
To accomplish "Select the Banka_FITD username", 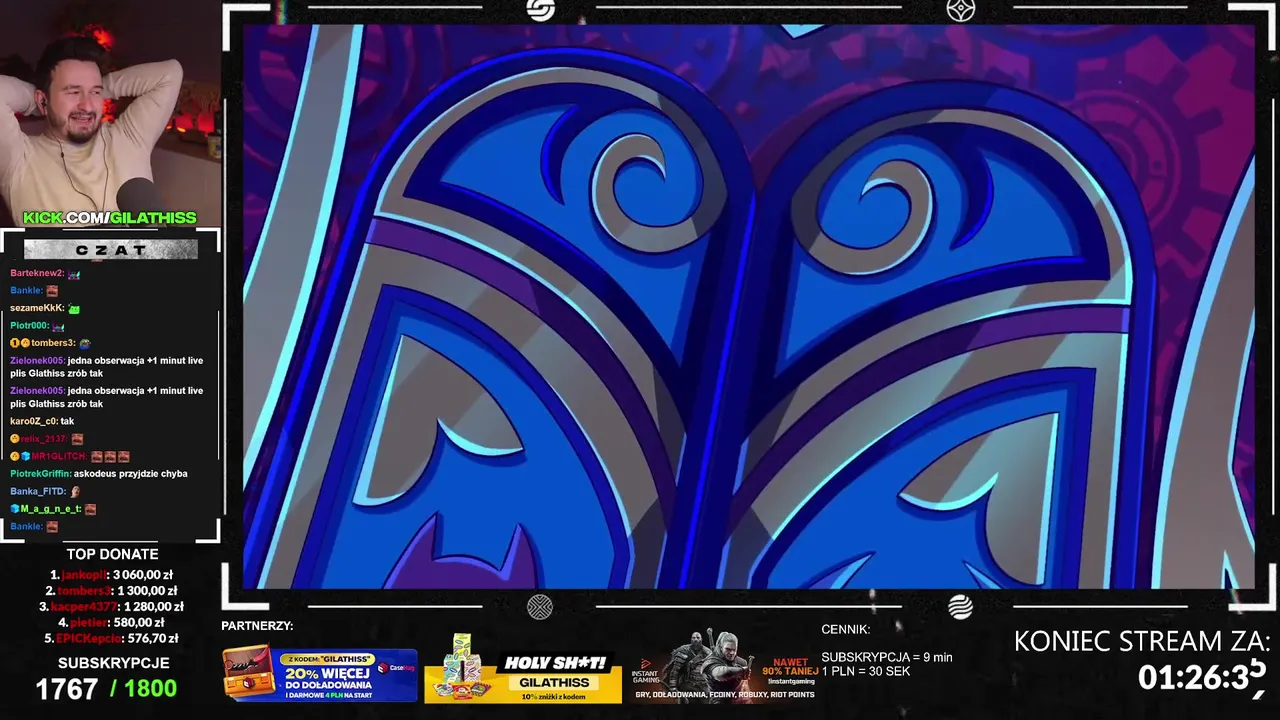I will (x=38, y=491).
